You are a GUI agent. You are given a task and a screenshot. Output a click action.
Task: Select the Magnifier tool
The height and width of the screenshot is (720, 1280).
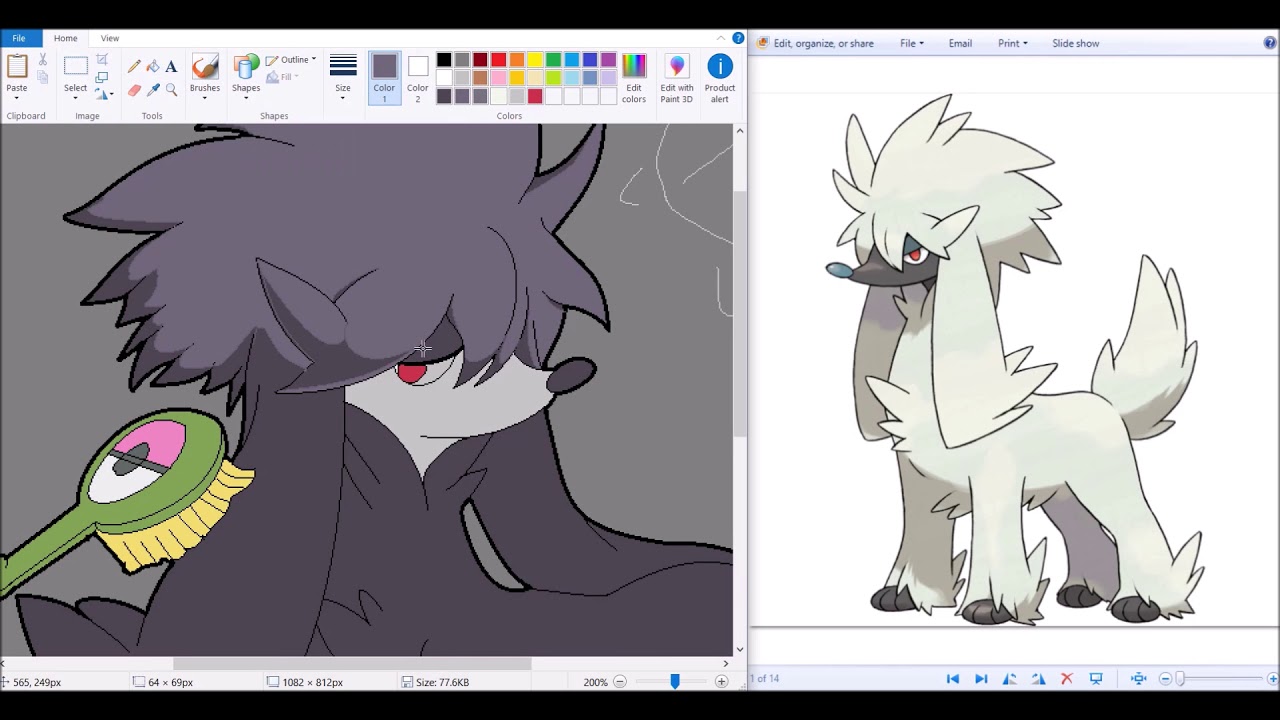coord(171,90)
